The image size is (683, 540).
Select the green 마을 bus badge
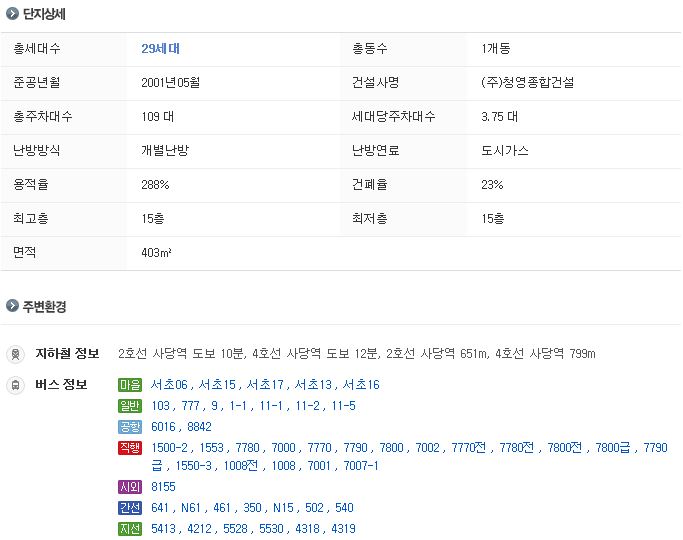pyautogui.click(x=130, y=385)
